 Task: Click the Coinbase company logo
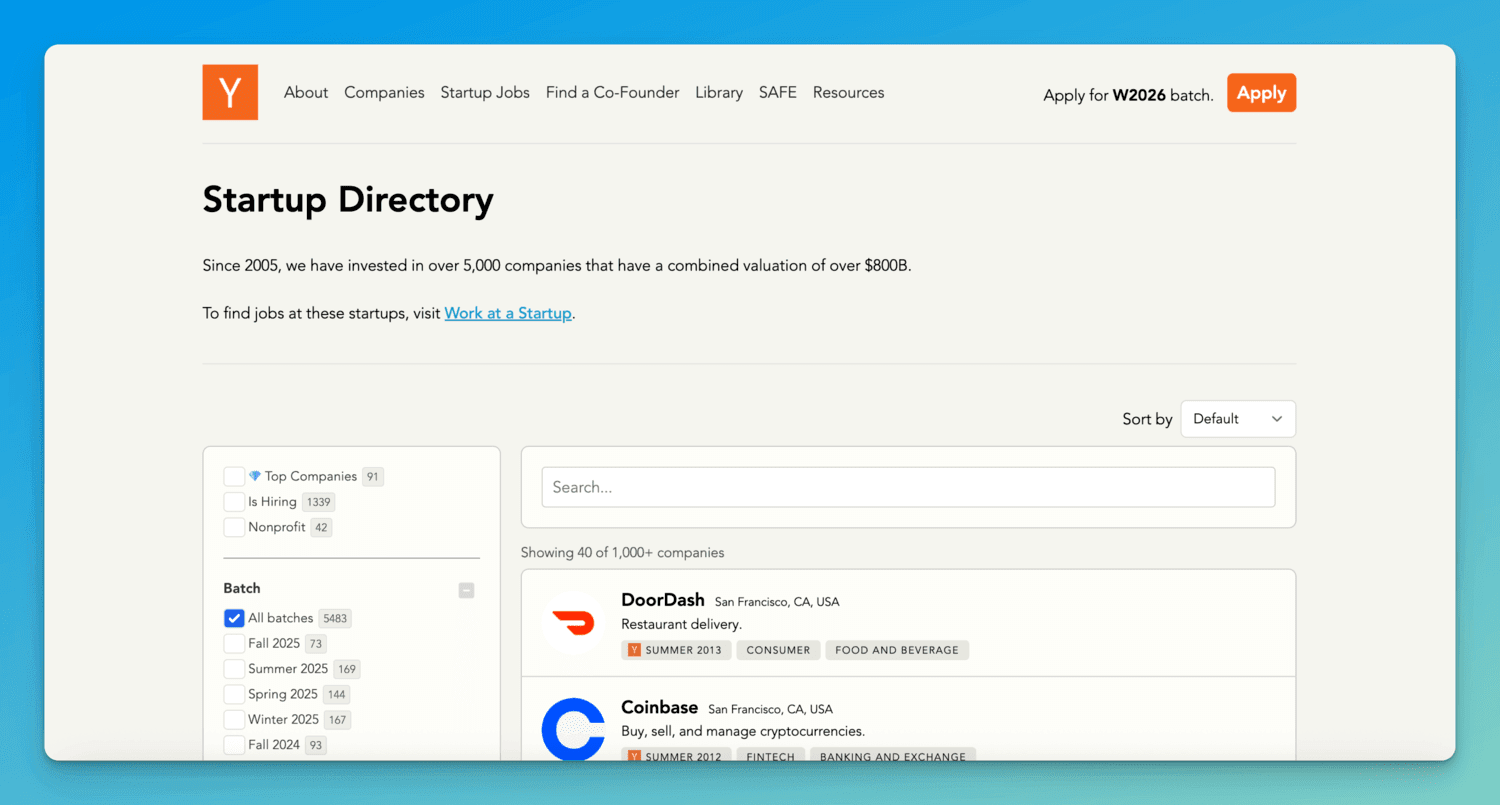pos(573,730)
